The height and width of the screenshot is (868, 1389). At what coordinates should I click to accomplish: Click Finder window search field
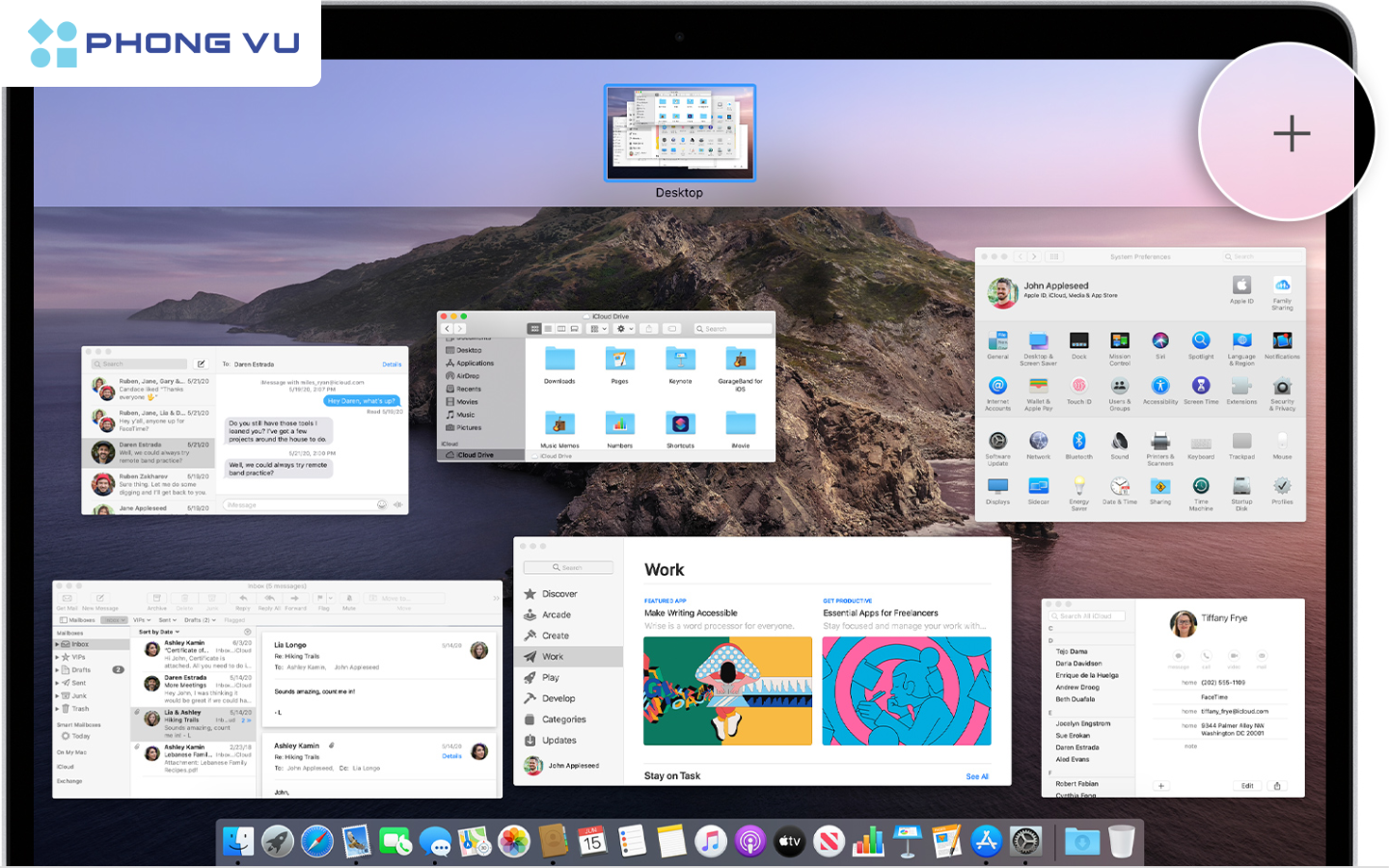pos(732,329)
